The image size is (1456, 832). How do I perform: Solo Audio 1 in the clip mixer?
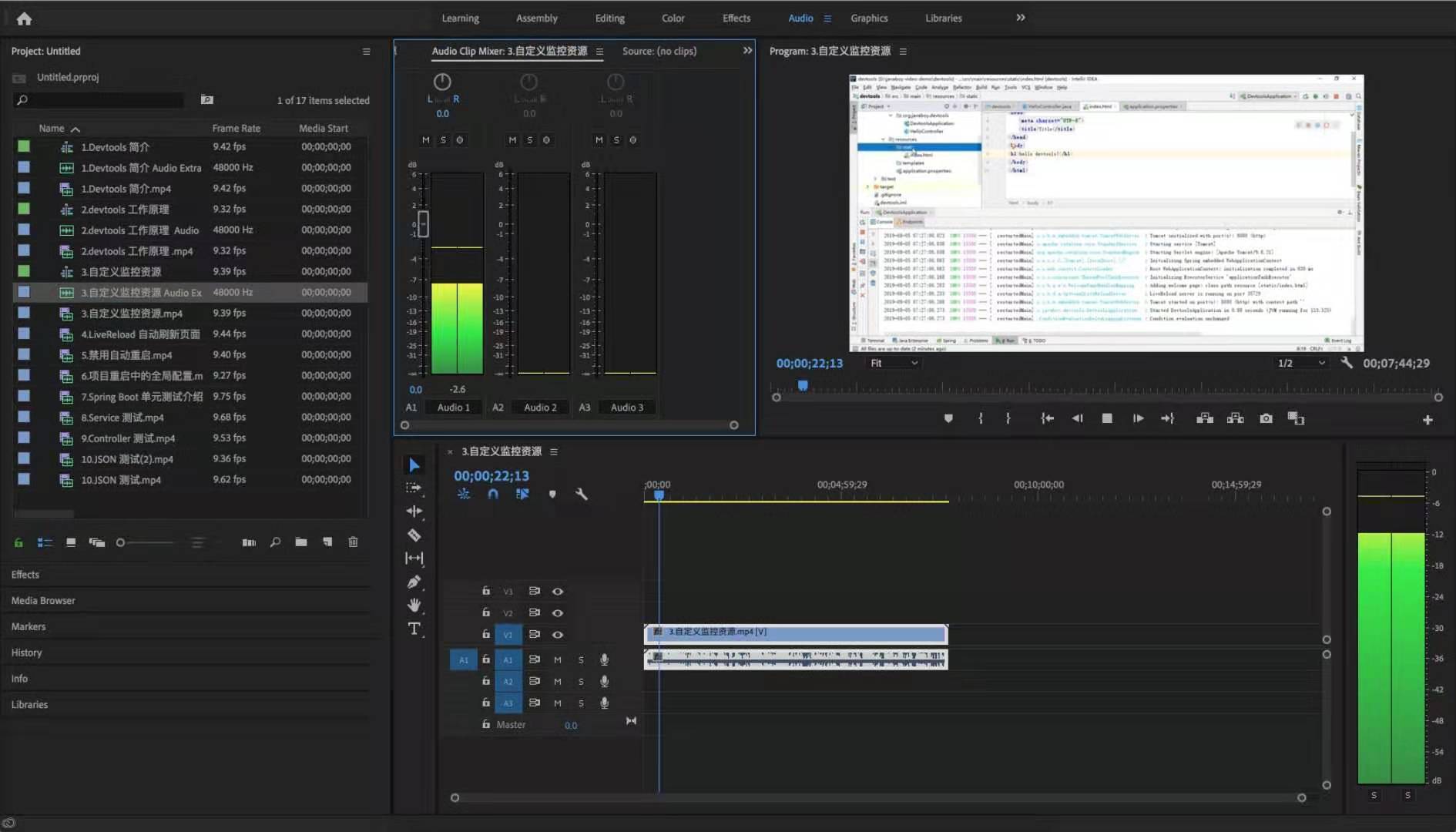(x=443, y=140)
